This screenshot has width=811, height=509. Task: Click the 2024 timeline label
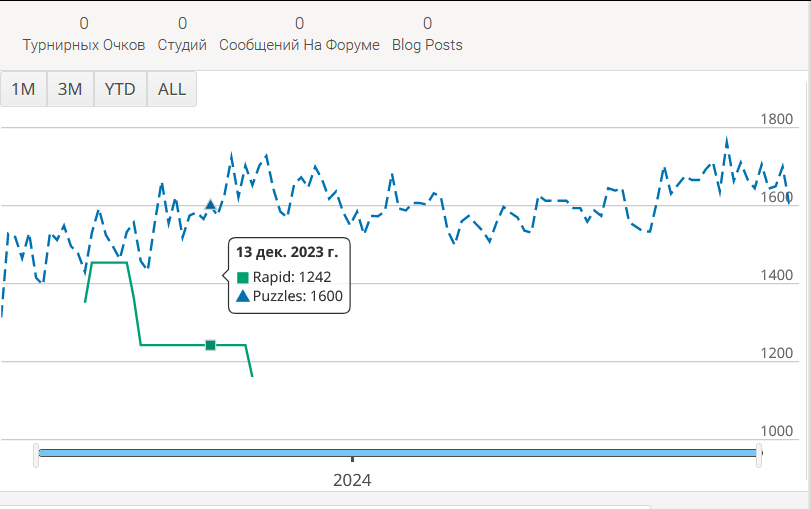click(x=352, y=480)
